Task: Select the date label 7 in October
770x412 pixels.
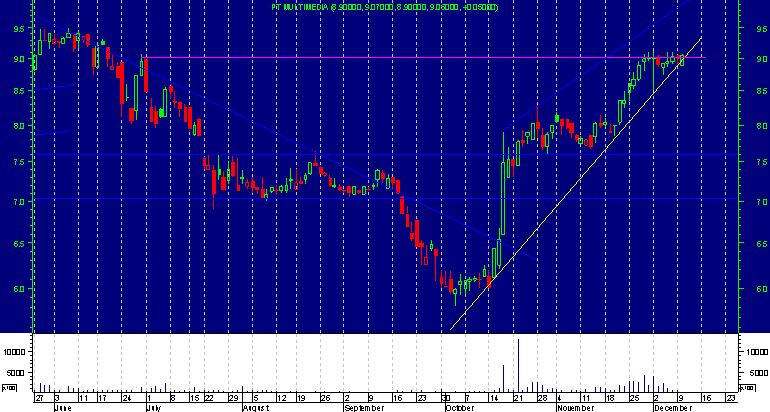Action: [x=467, y=398]
